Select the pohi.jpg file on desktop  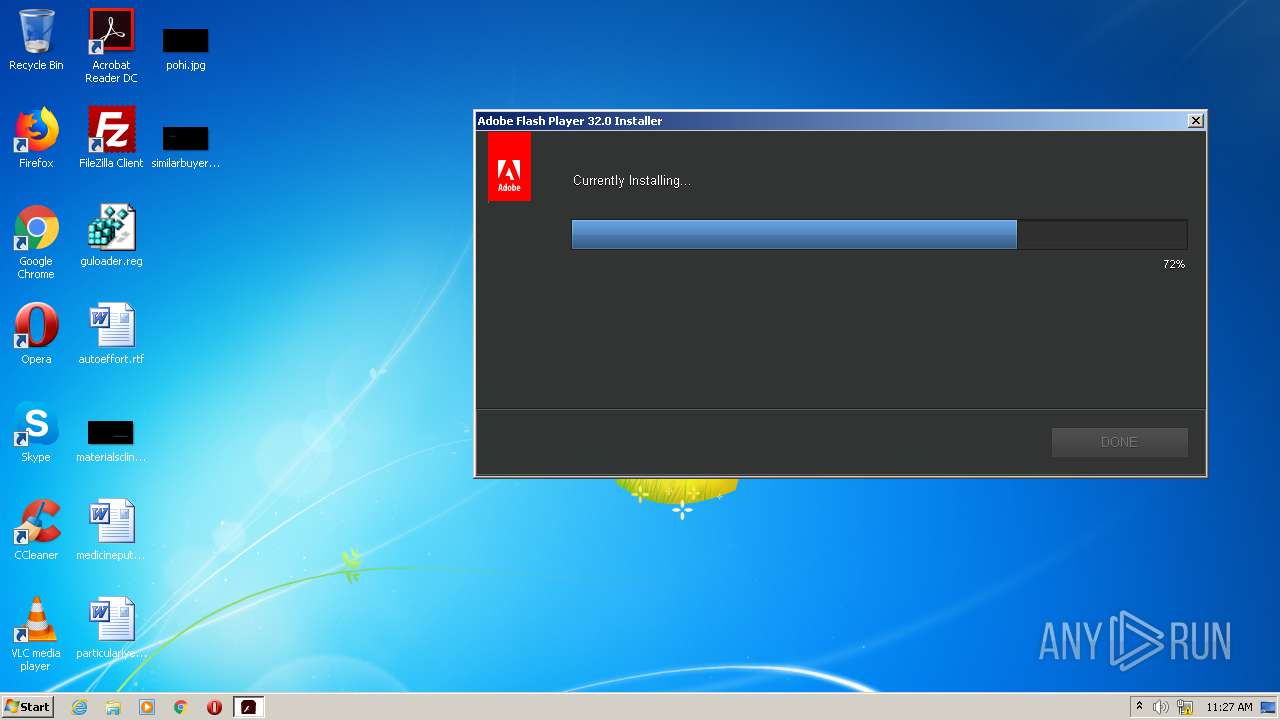tap(186, 48)
